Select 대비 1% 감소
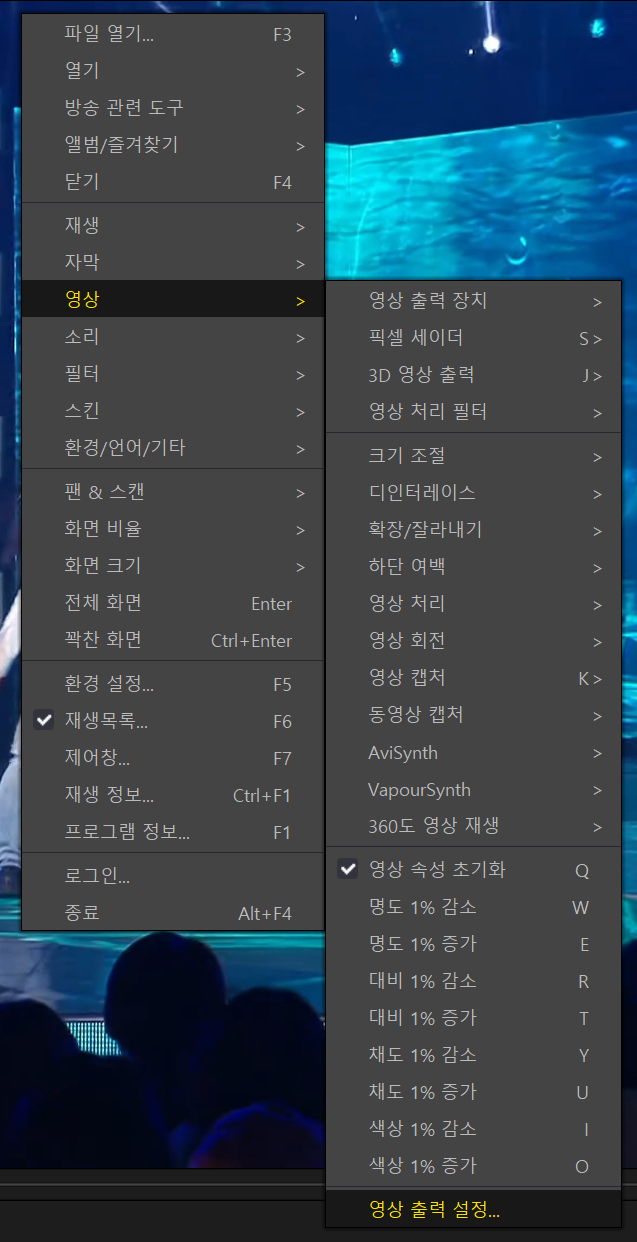The width and height of the screenshot is (637, 1242). pyautogui.click(x=473, y=981)
